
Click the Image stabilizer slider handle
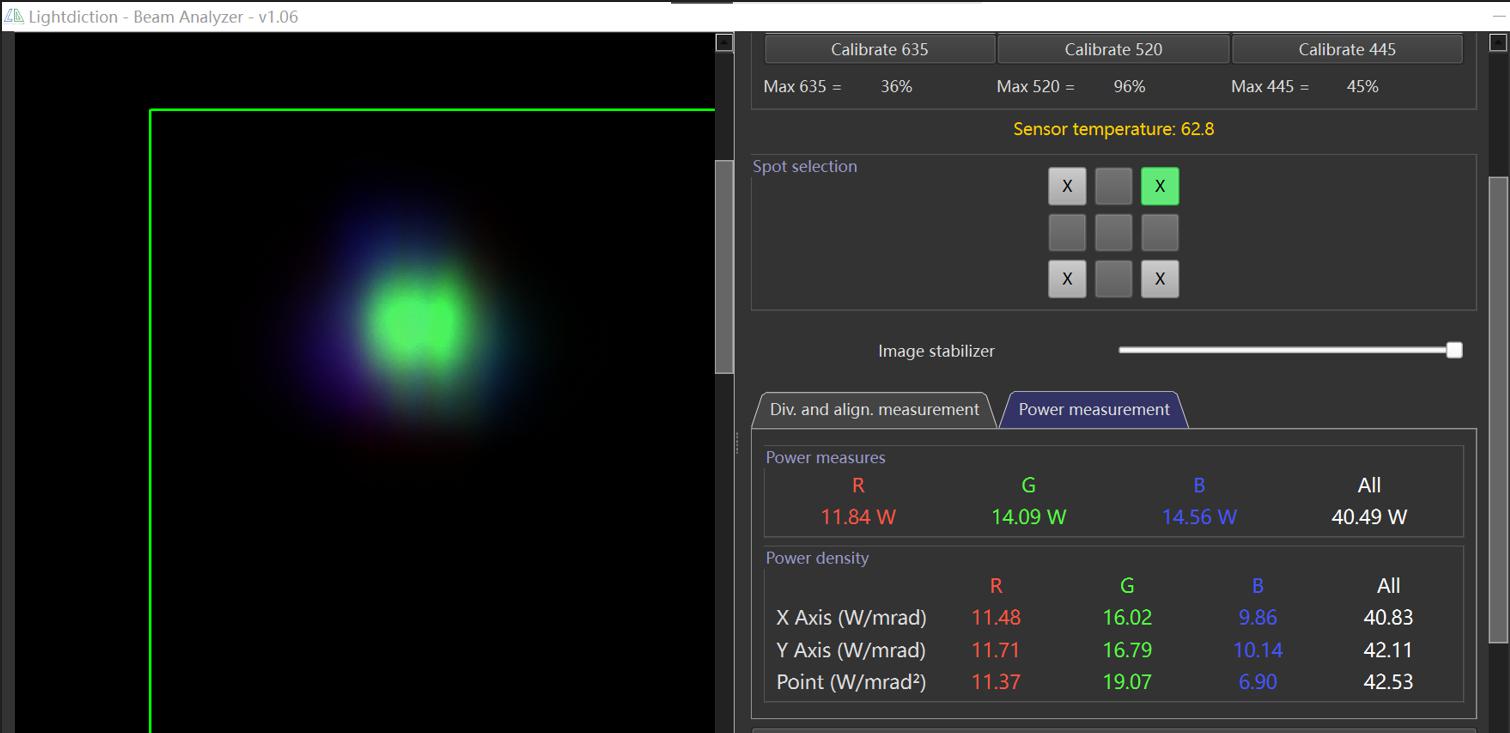1454,350
